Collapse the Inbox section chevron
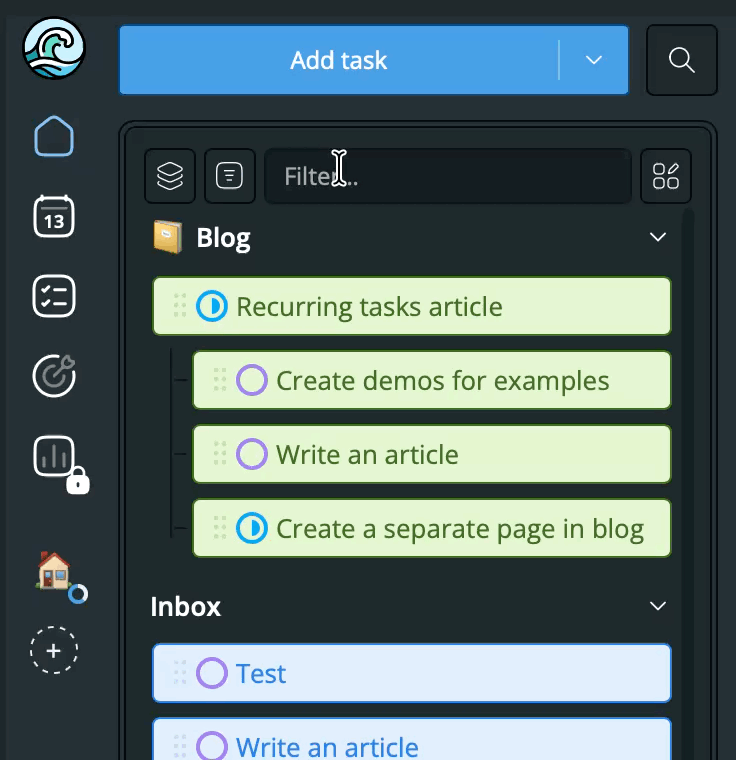Image resolution: width=736 pixels, height=760 pixels. 657,606
